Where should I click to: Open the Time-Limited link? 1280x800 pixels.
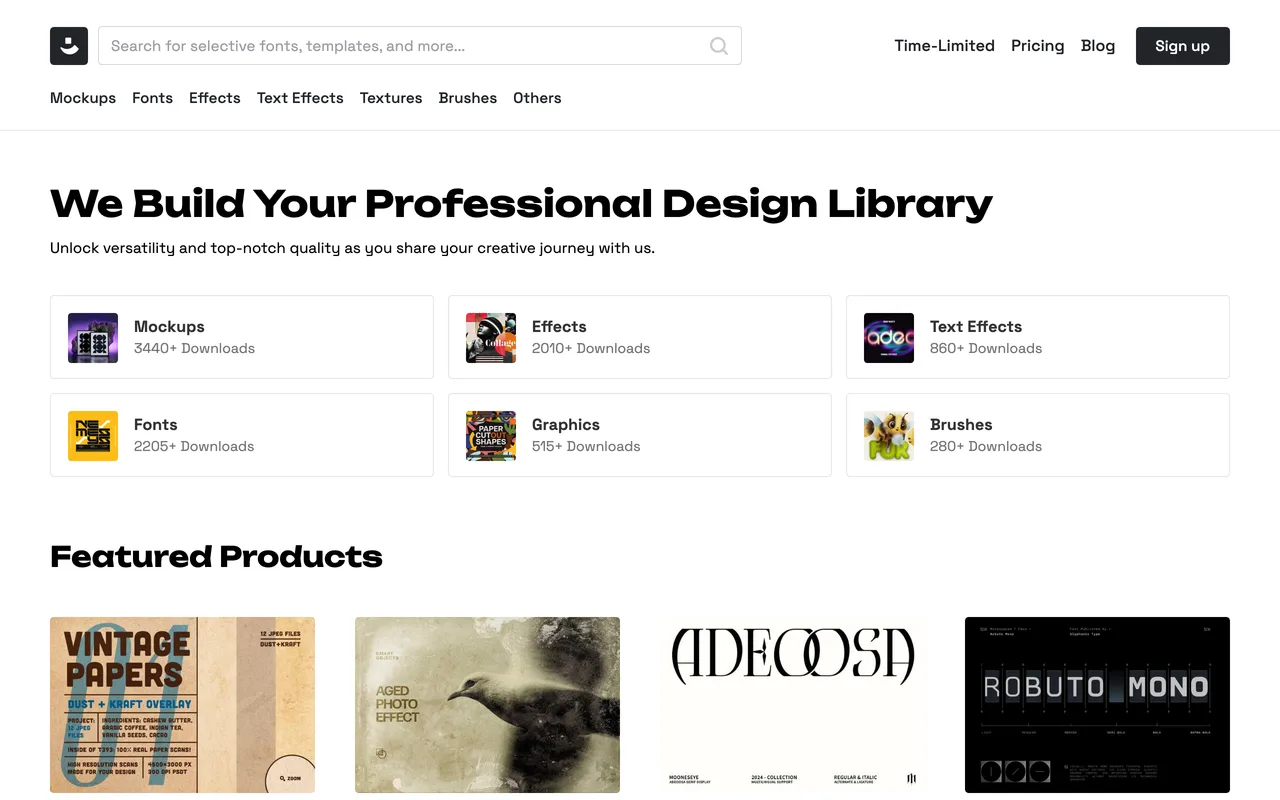tap(945, 46)
